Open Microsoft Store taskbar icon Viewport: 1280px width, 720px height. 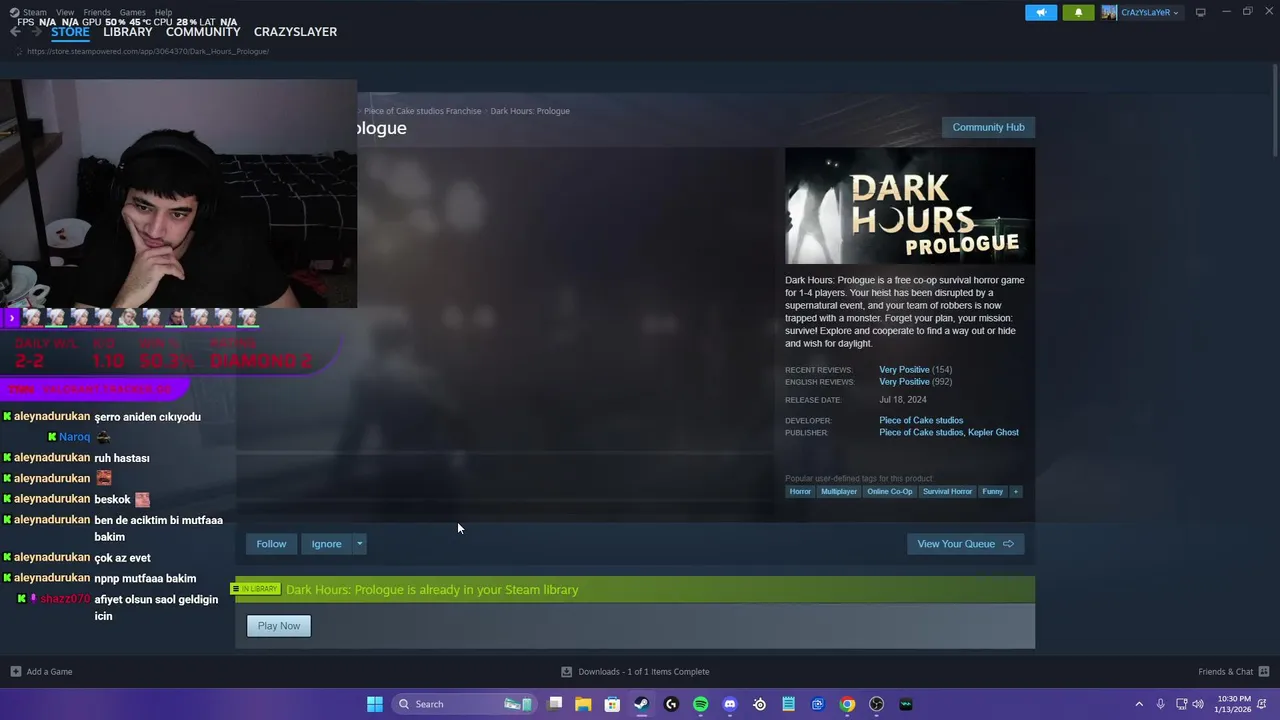coord(612,704)
